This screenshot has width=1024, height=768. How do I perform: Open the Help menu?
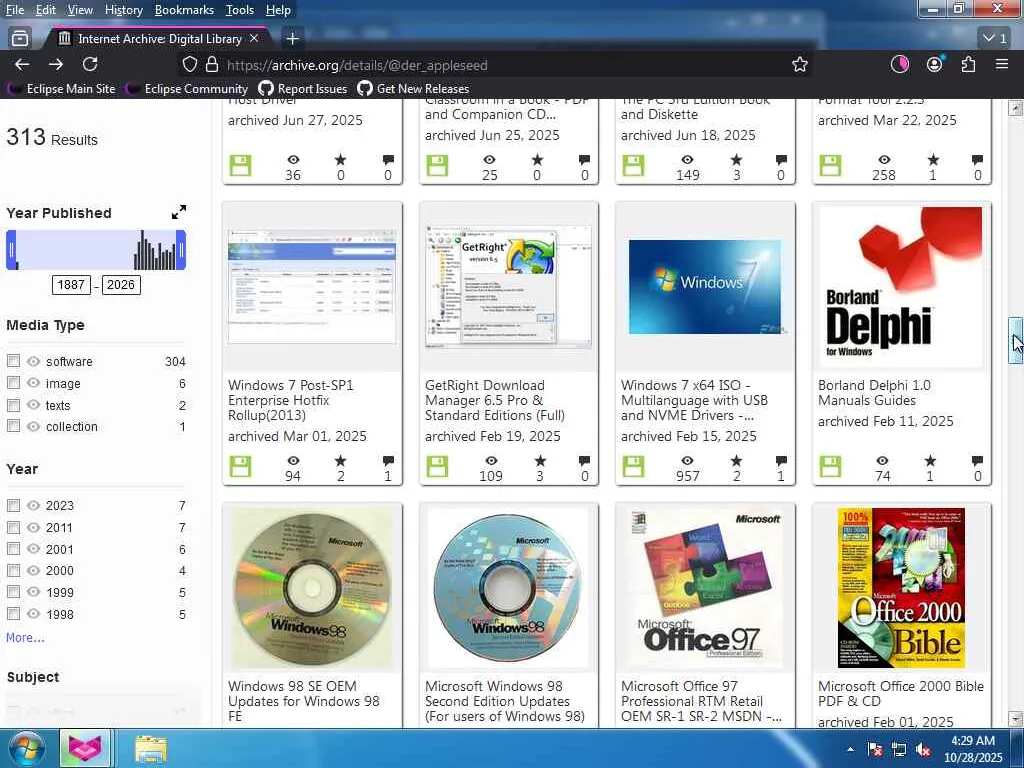pos(278,10)
